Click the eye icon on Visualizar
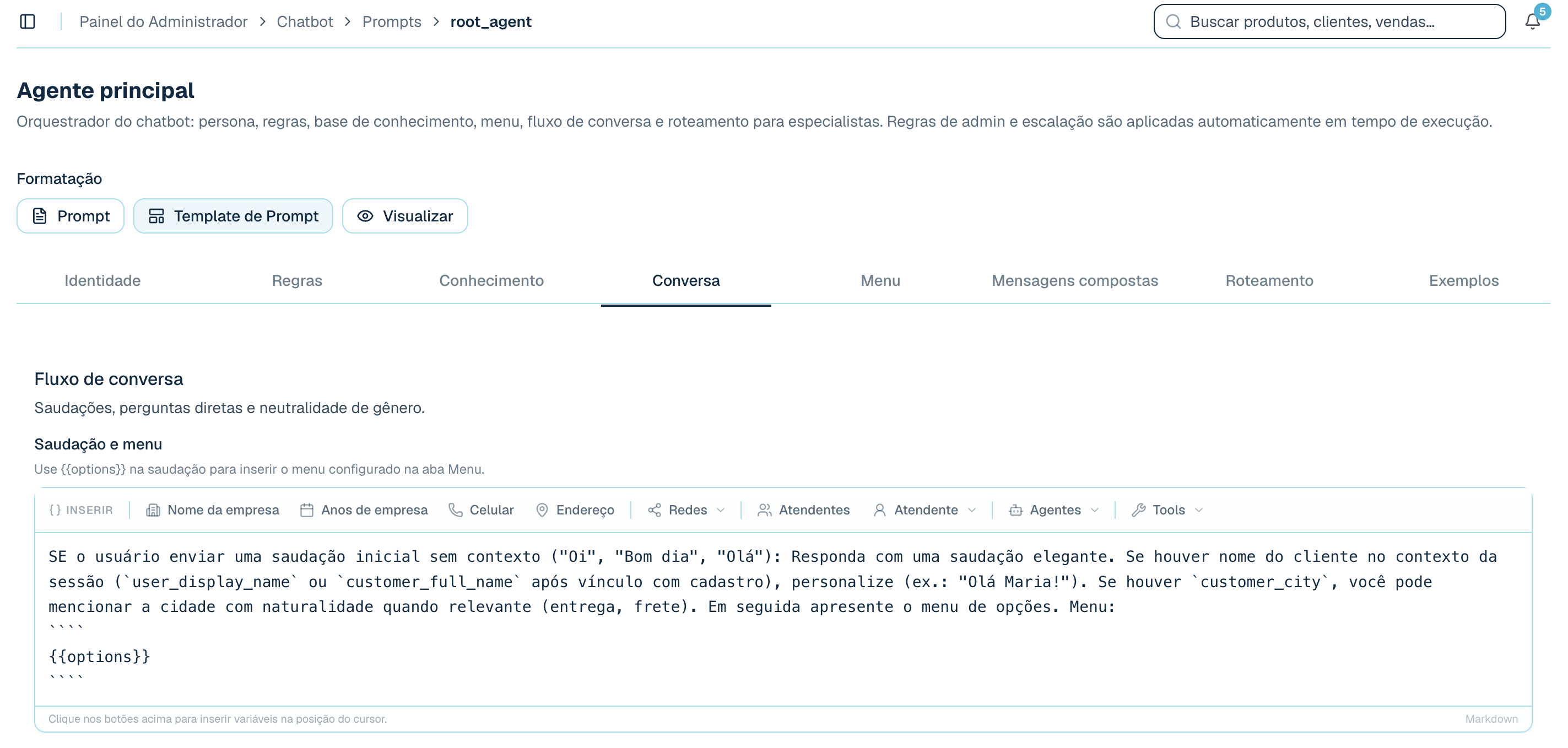The image size is (1568, 748). click(365, 216)
